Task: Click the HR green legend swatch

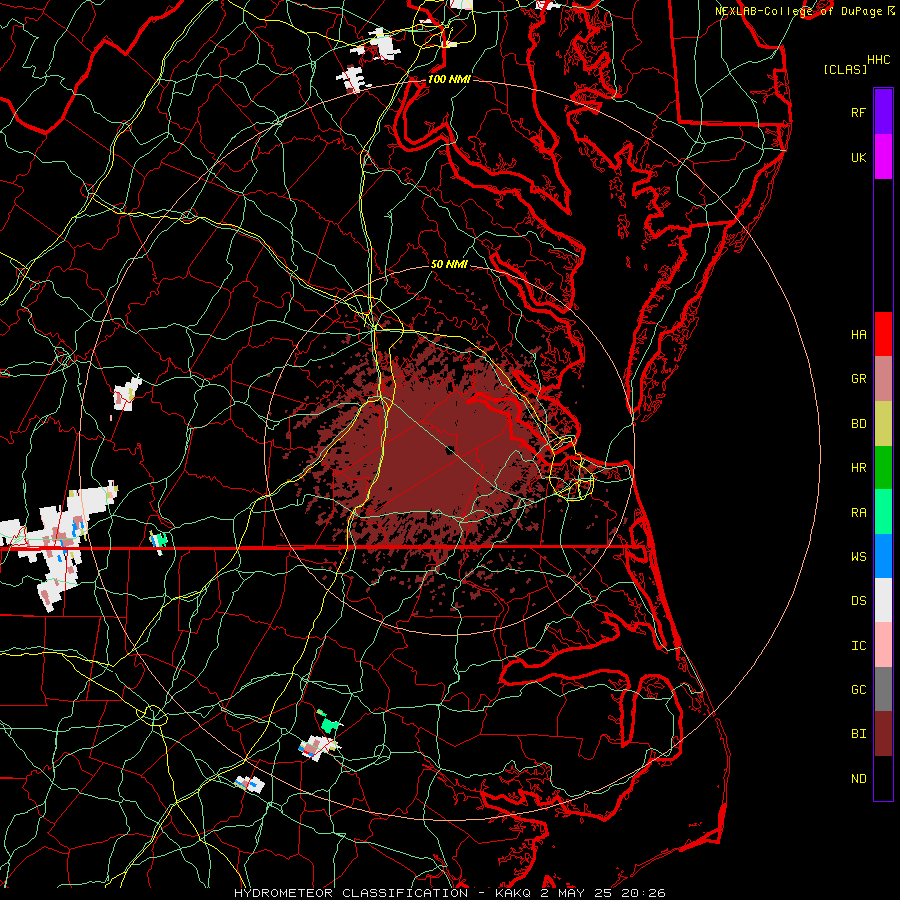Action: 883,467
